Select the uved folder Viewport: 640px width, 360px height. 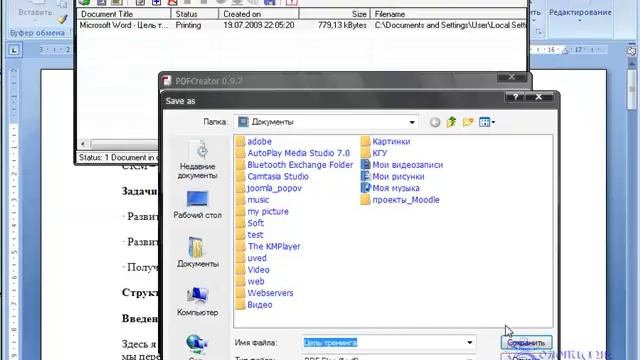(251, 258)
